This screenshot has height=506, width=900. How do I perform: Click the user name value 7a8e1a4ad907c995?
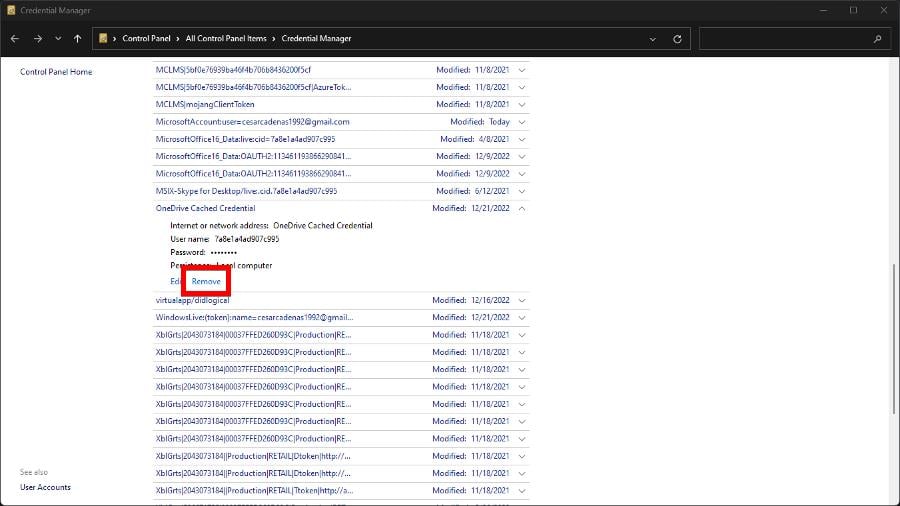pyautogui.click(x=247, y=239)
